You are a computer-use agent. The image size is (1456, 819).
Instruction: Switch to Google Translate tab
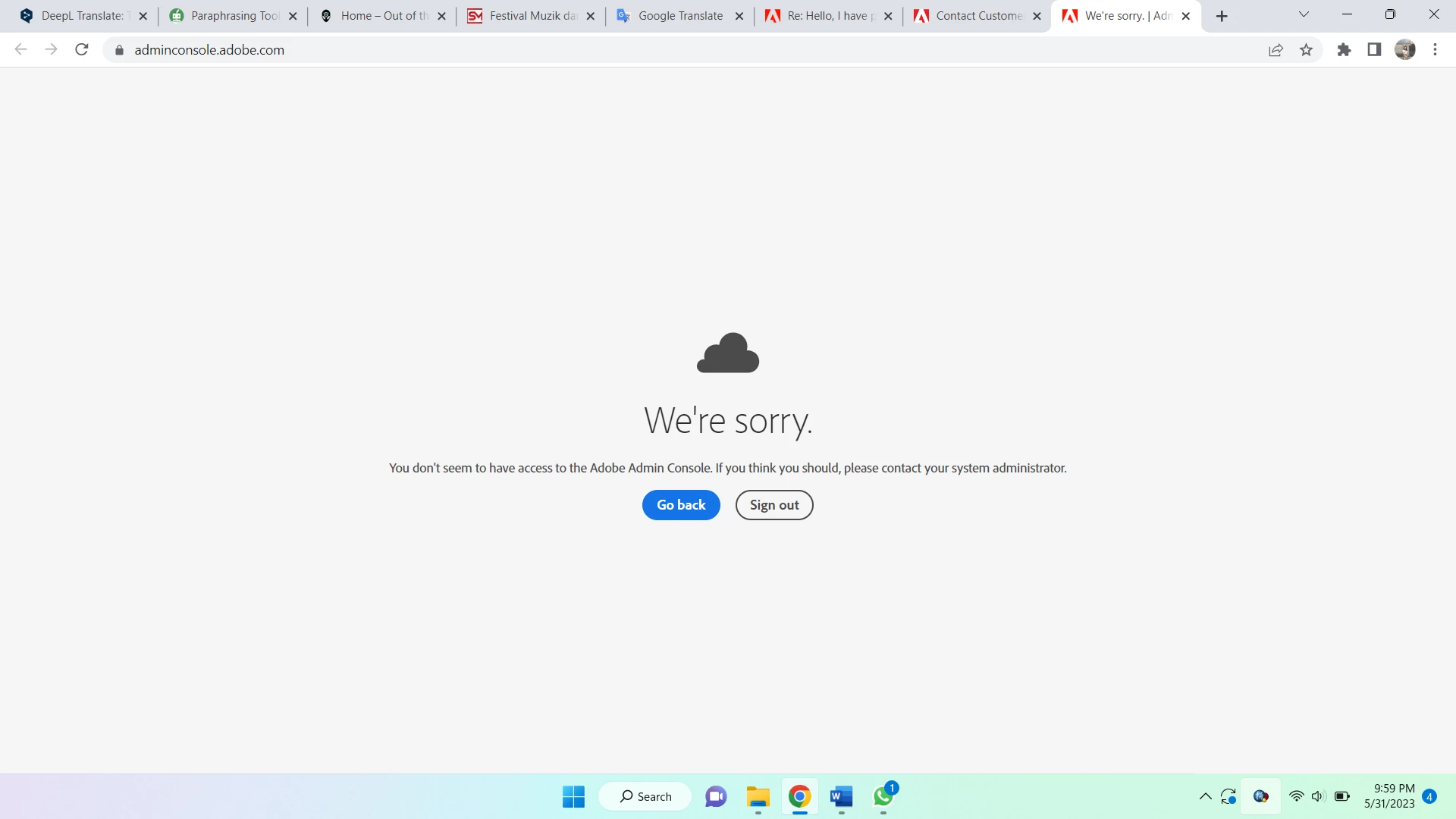679,16
